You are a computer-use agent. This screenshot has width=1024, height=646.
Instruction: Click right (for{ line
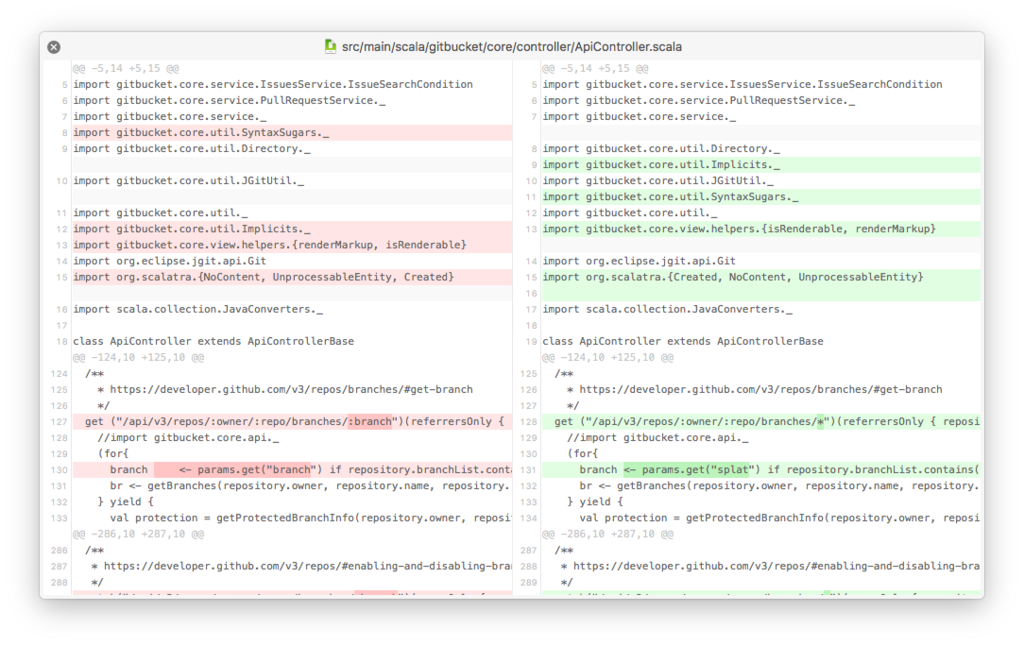pyautogui.click(x=583, y=453)
